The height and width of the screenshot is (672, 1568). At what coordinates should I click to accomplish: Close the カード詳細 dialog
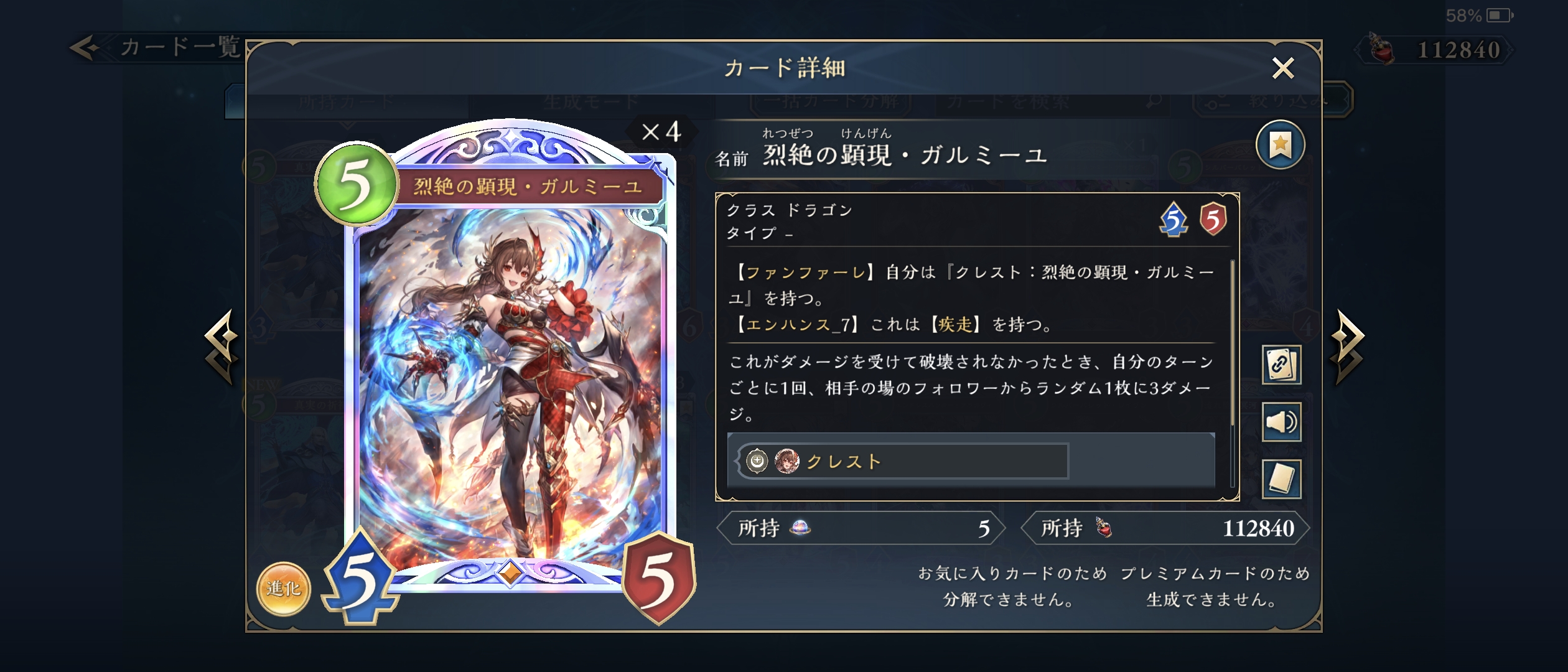1283,68
